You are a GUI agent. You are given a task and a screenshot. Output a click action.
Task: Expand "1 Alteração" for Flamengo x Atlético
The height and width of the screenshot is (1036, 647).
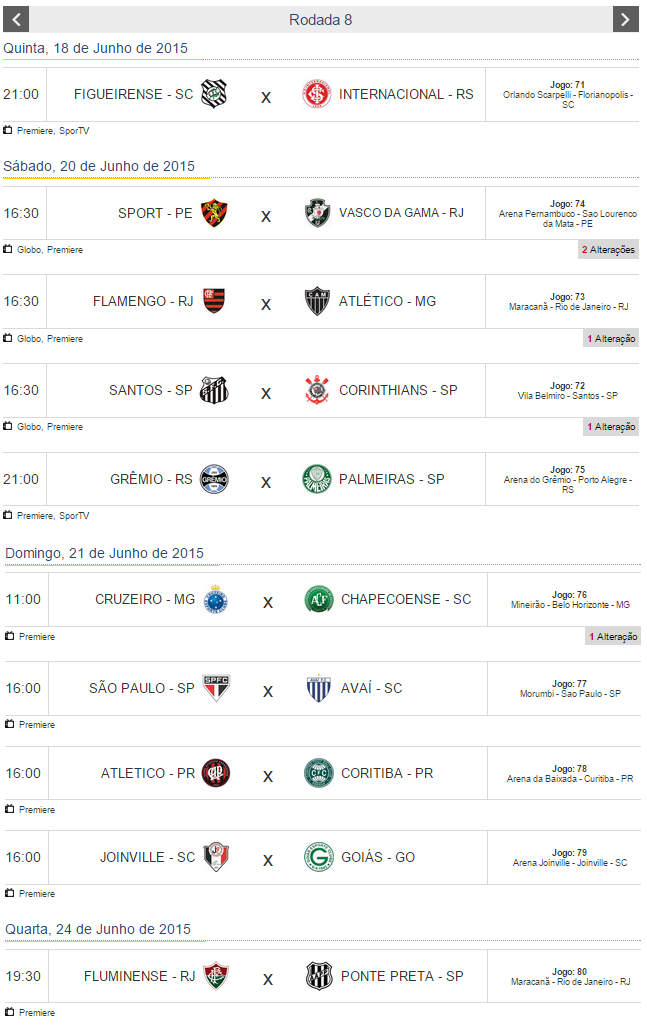611,339
